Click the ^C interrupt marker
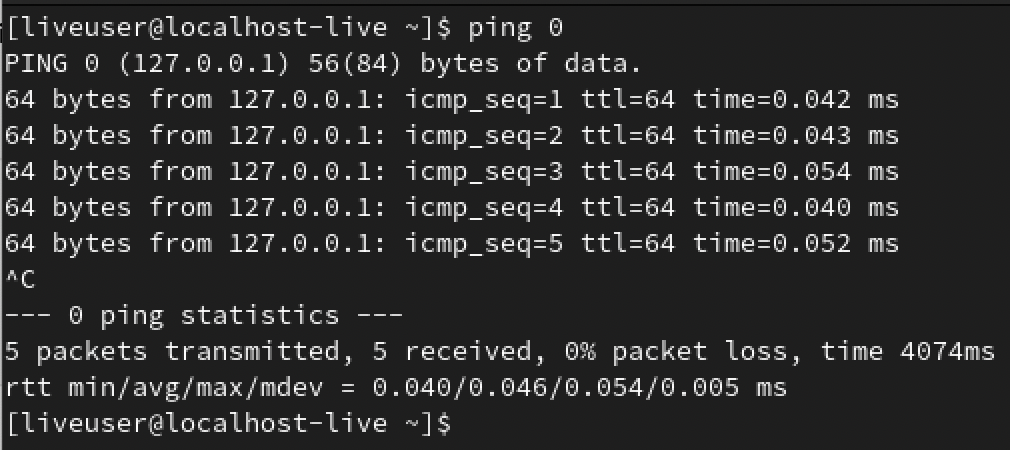Viewport: 1010px width, 450px height. click(x=20, y=280)
